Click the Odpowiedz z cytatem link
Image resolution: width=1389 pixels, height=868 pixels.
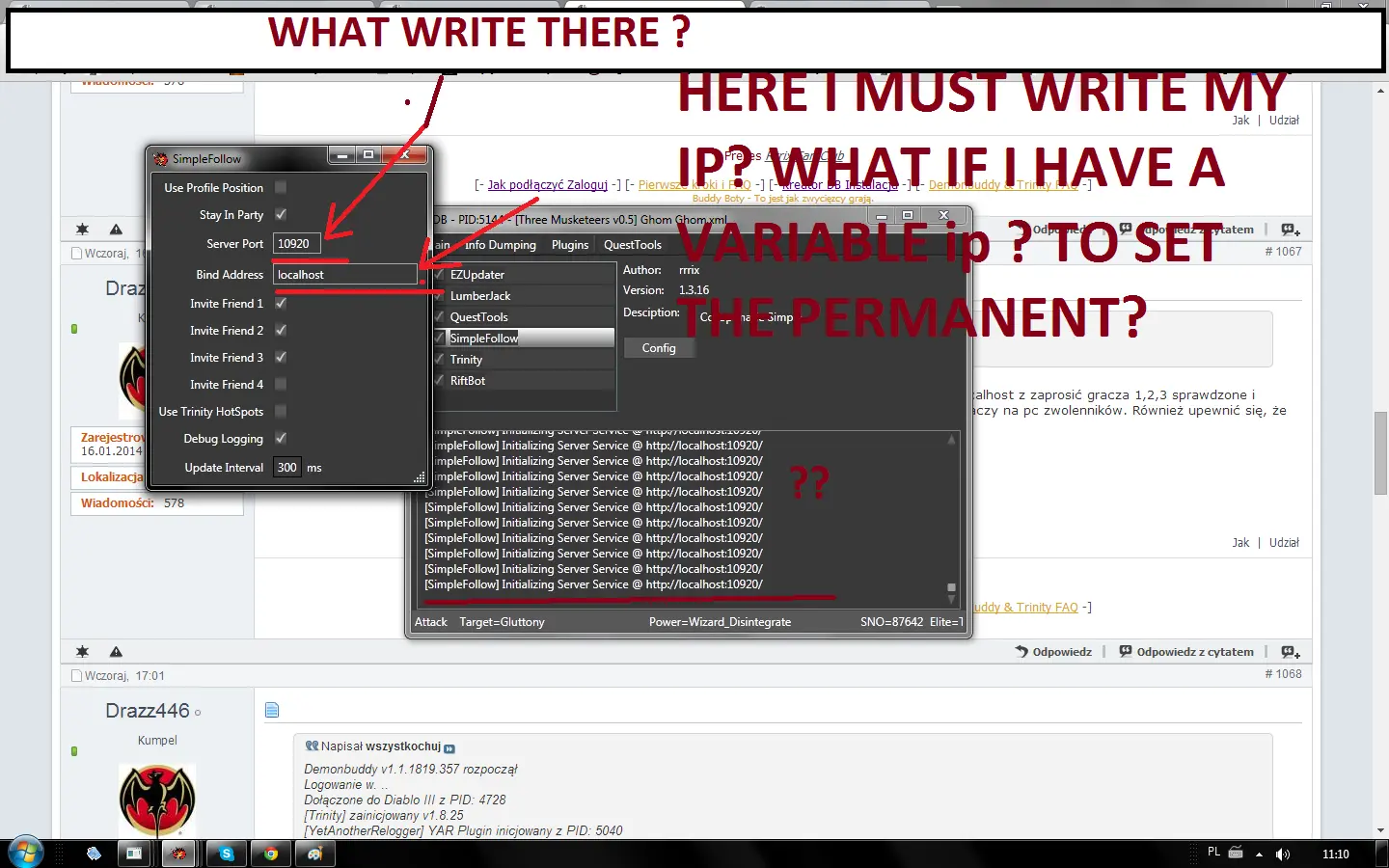point(1194,652)
